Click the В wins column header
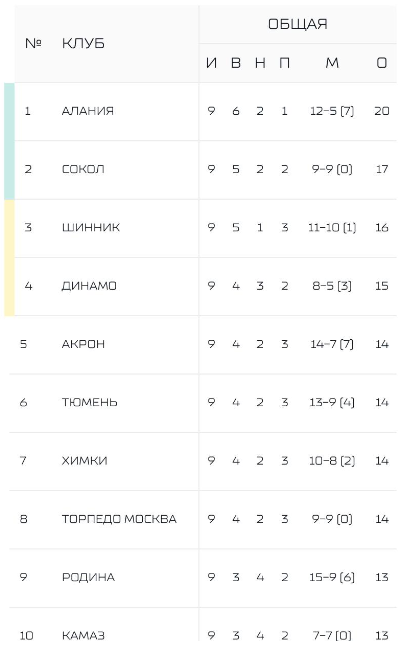Screen dimensions: 408x652 click(236, 63)
